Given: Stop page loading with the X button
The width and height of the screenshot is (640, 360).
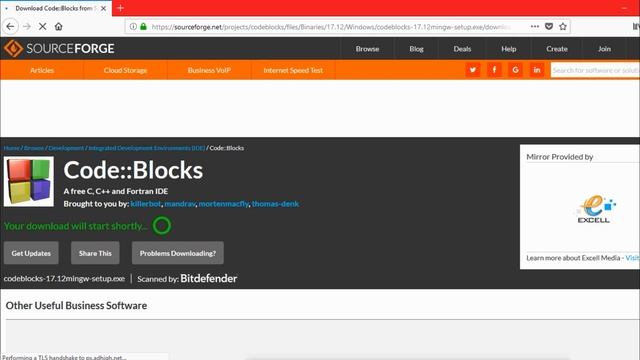Looking at the screenshot, I should [x=42, y=27].
